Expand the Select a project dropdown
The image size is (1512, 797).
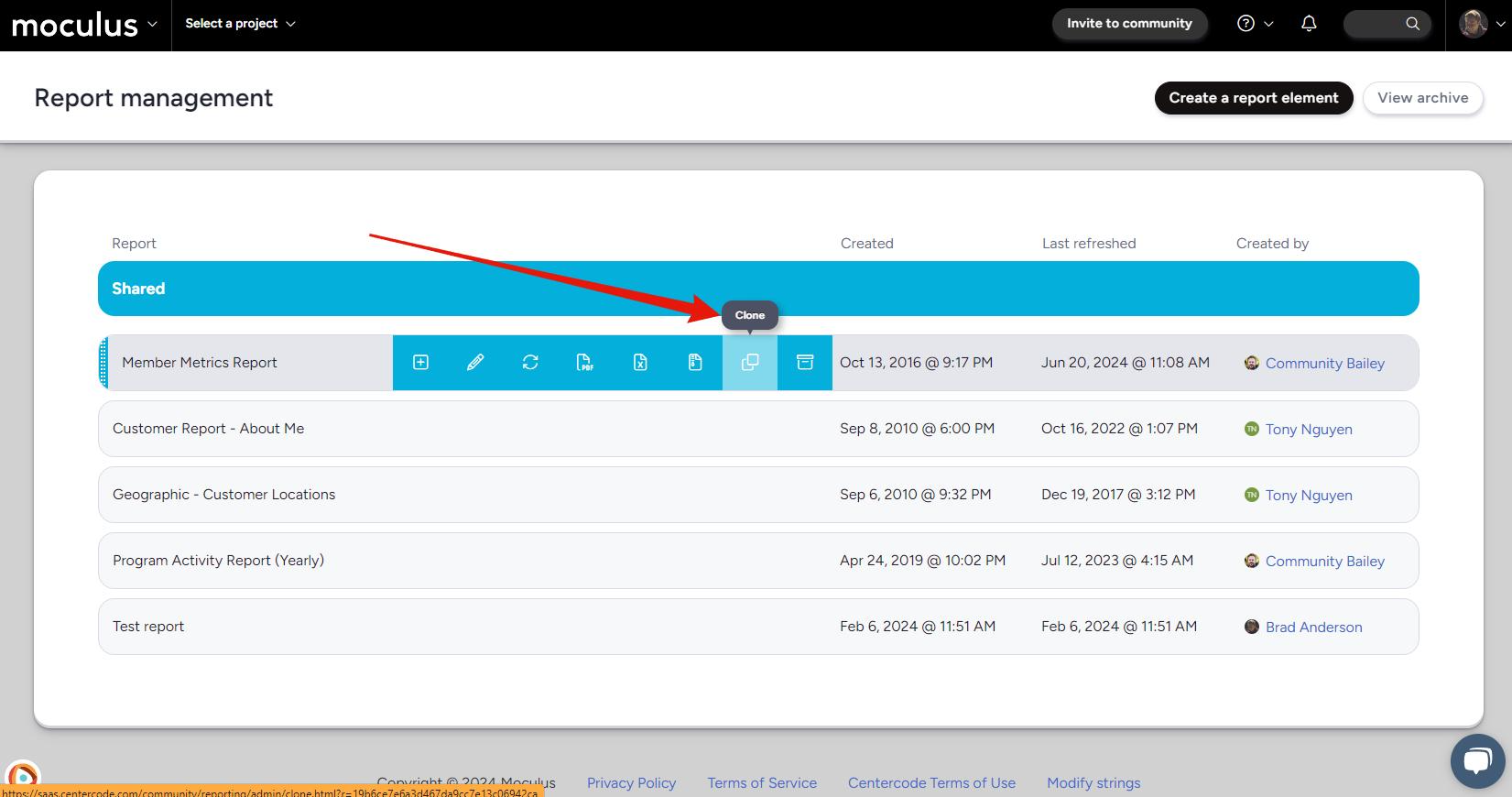point(240,24)
